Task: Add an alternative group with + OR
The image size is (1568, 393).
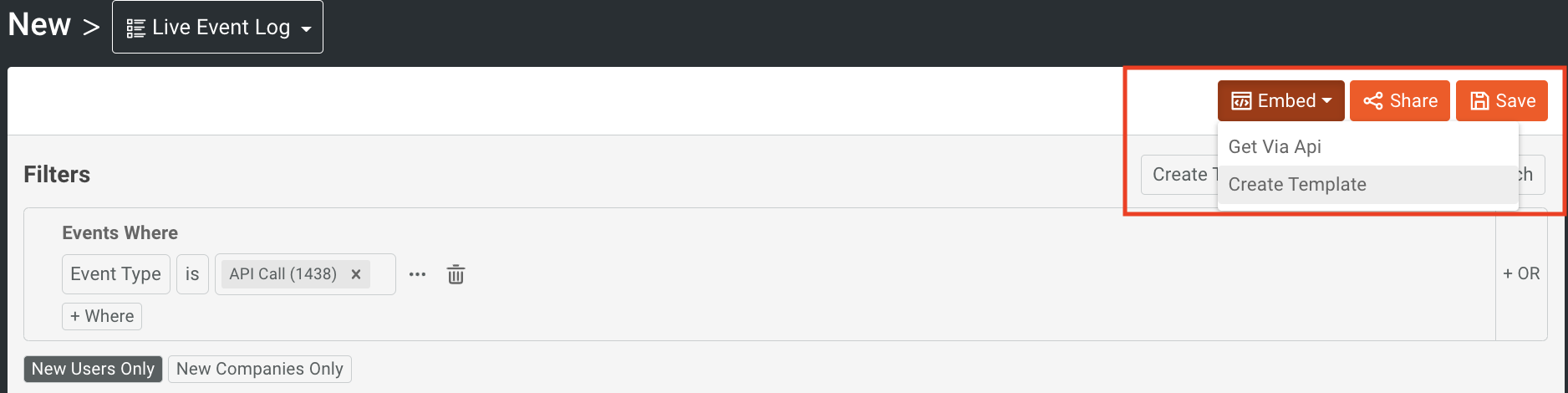Action: point(1521,273)
